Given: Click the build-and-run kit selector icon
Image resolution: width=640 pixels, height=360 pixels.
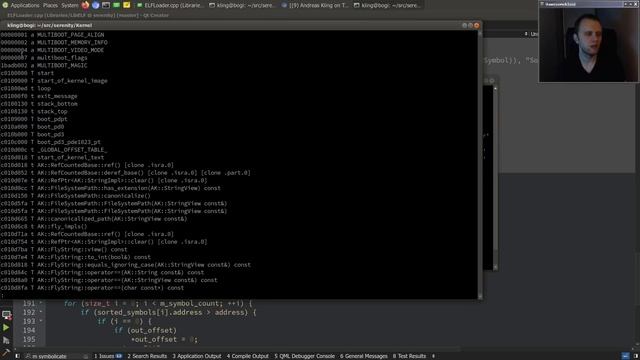Looking at the screenshot, I should point(7,315).
